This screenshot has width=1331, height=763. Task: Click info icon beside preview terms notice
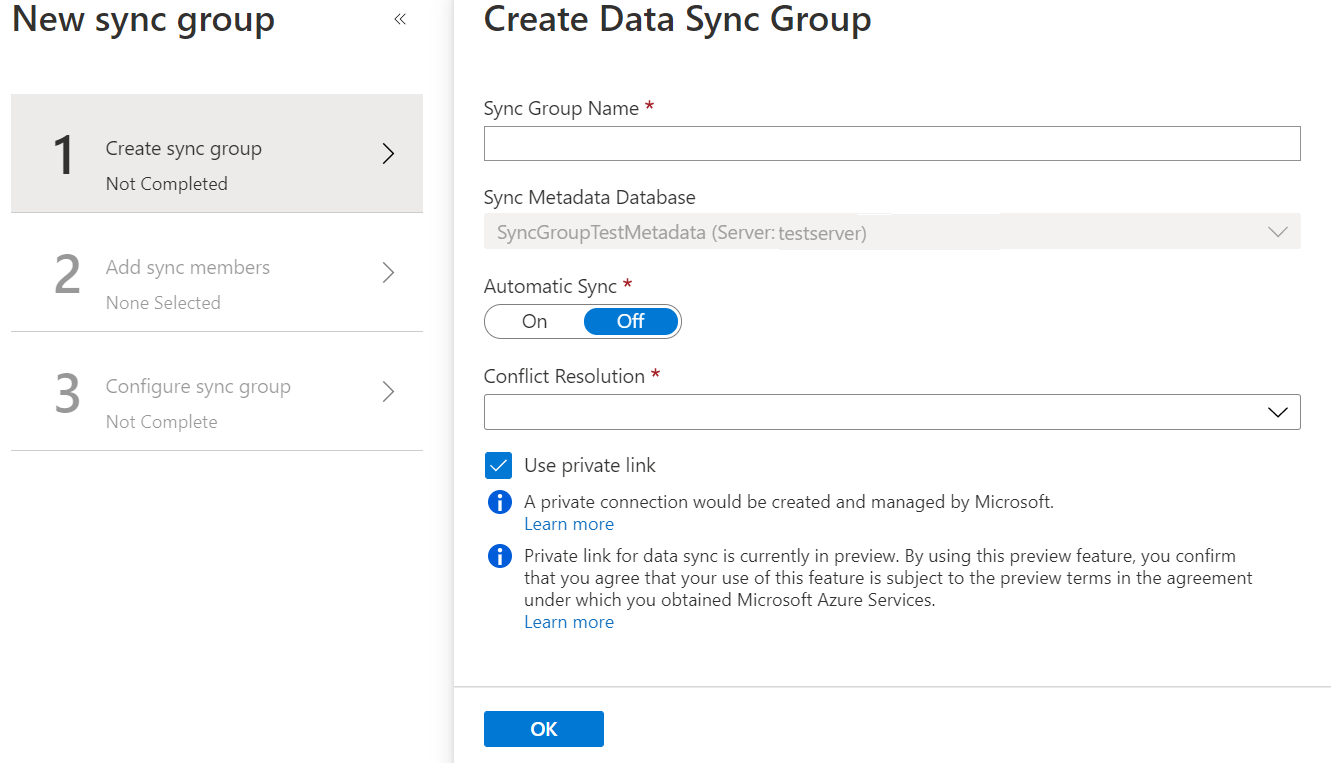tap(499, 556)
